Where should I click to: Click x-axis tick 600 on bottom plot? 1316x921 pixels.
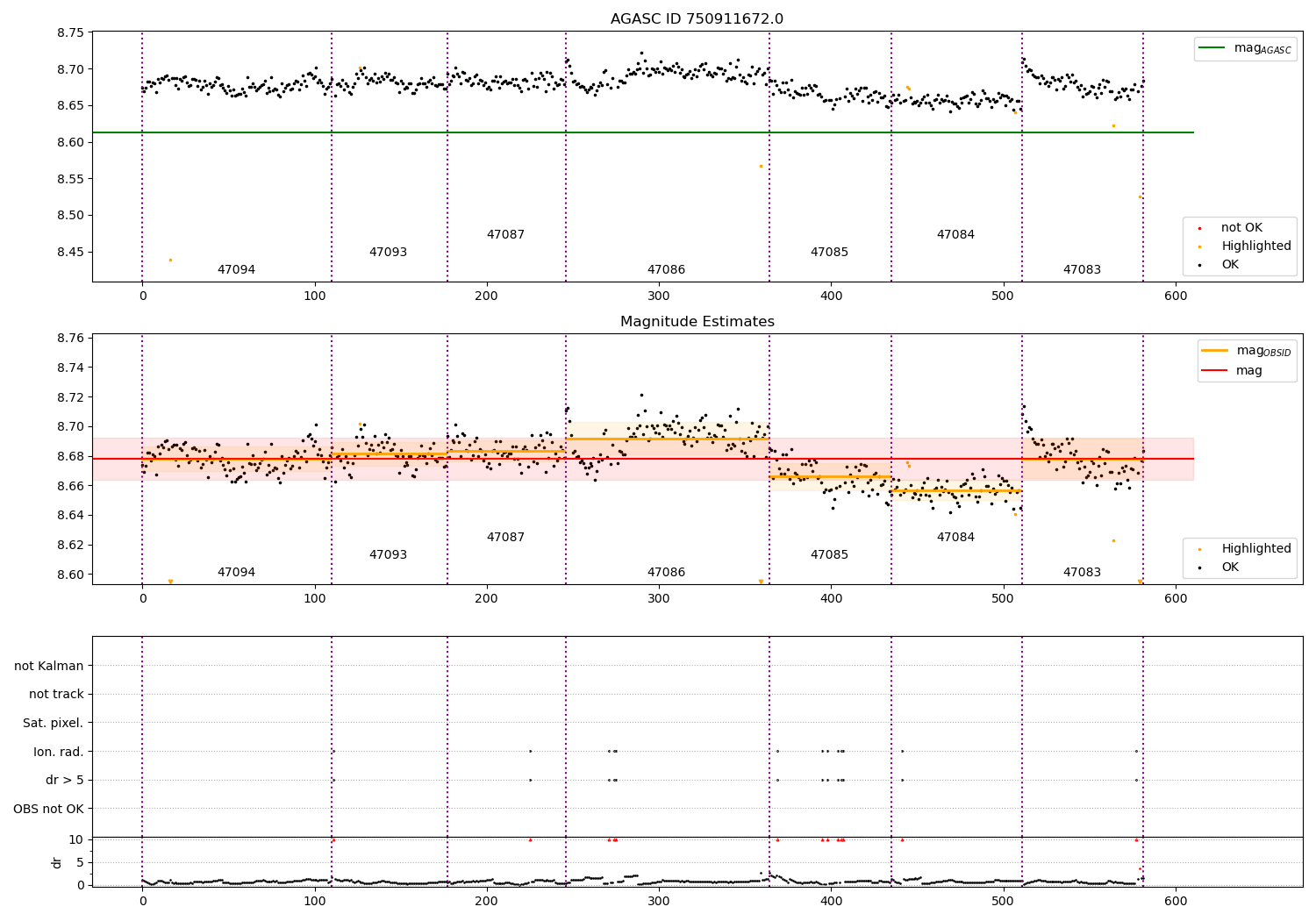pyautogui.click(x=1176, y=901)
